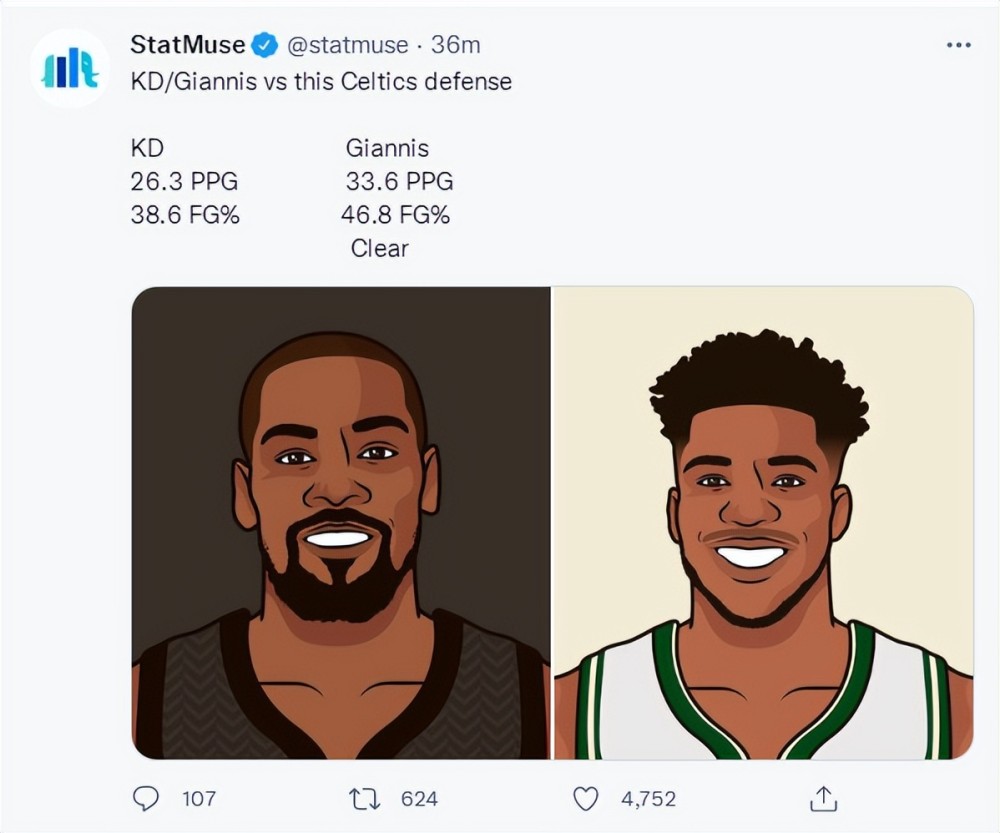Click the reply speech bubble icon
Screen dimensions: 1000x833
click(x=146, y=798)
